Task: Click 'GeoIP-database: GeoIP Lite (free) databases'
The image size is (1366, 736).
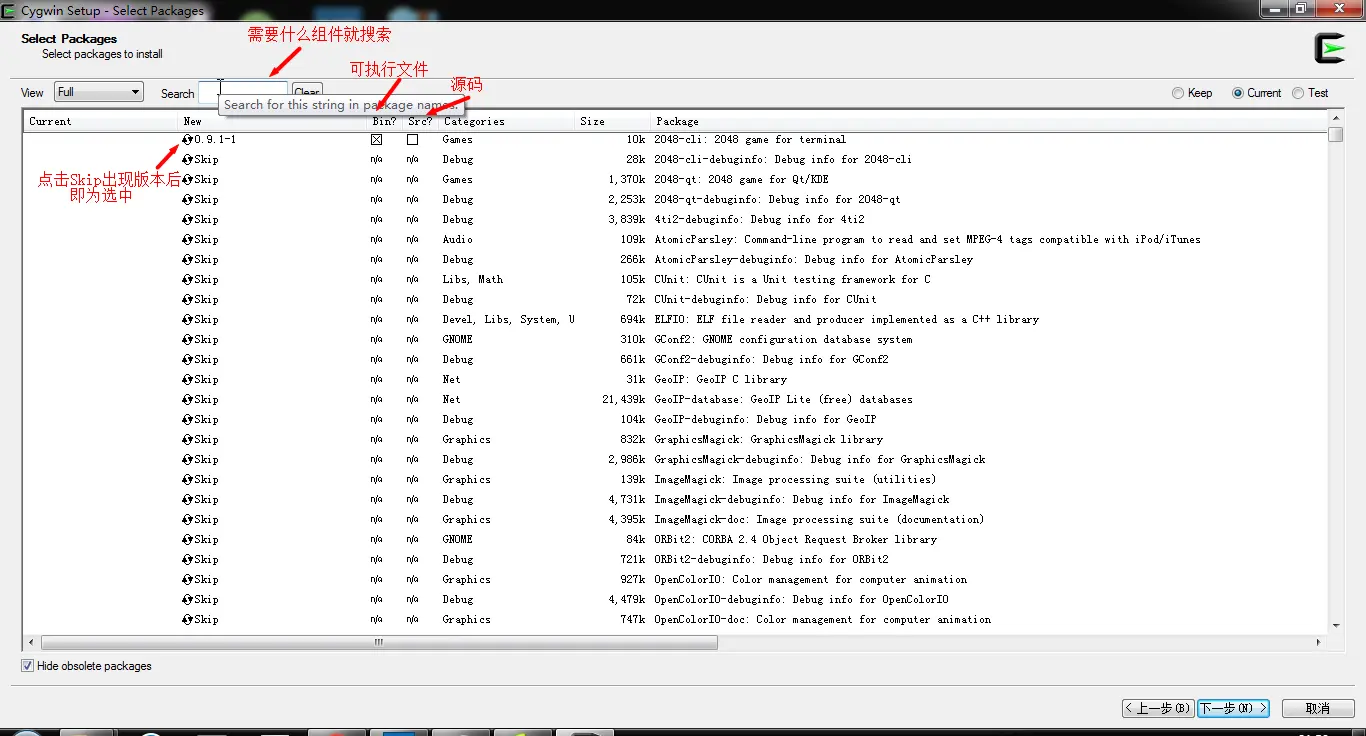Action: pos(783,399)
